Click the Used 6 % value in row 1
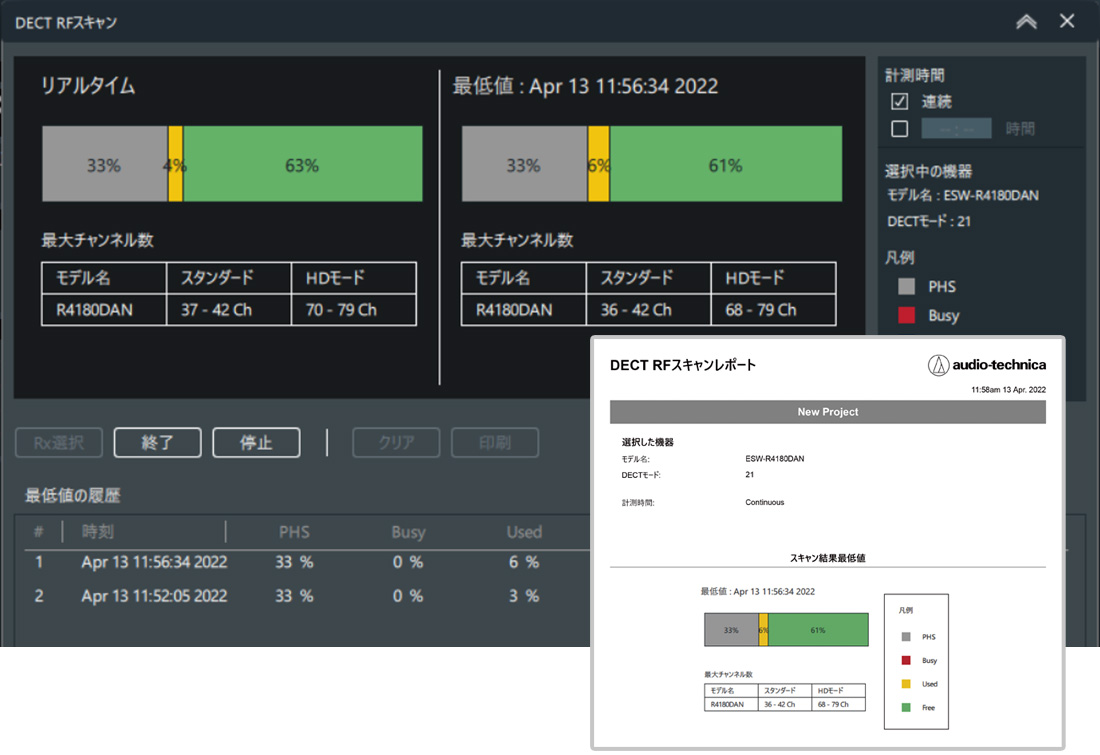The height and width of the screenshot is (755, 1100). click(524, 562)
